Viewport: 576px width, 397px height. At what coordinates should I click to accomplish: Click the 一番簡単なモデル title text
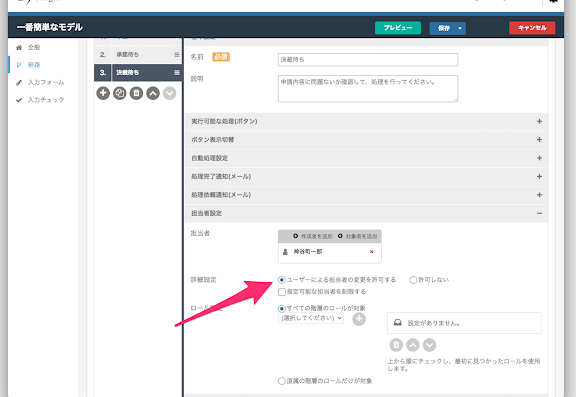coord(50,28)
